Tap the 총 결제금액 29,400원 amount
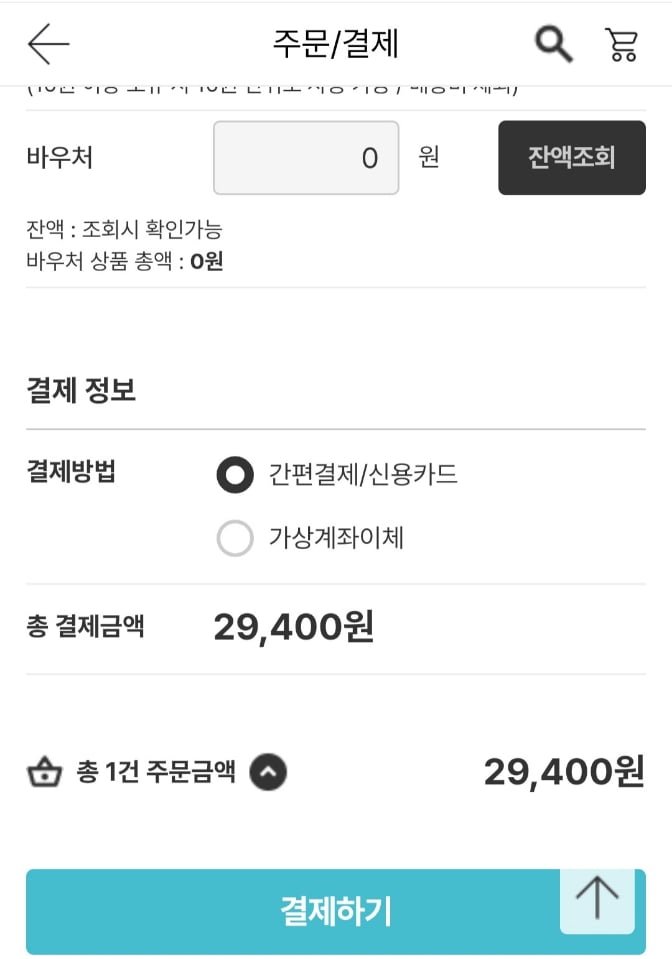672x959 pixels. [x=293, y=628]
